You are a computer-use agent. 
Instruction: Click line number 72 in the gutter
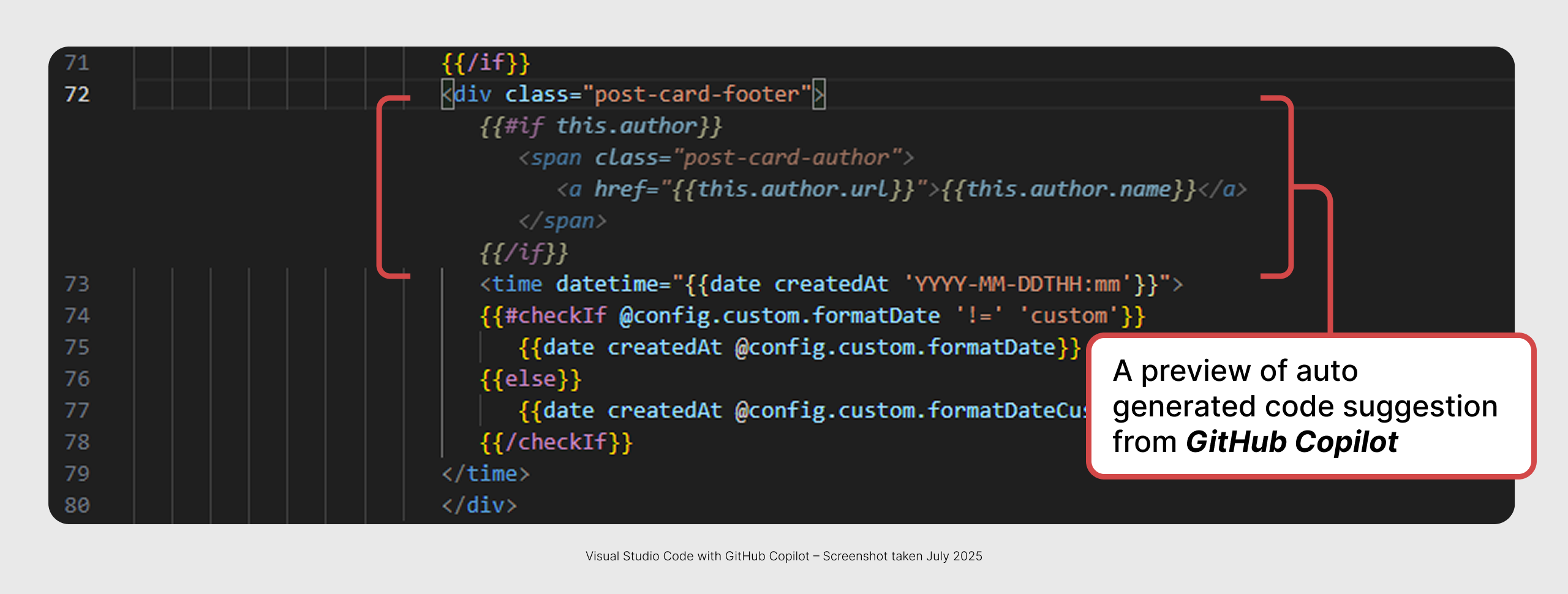tap(77, 94)
